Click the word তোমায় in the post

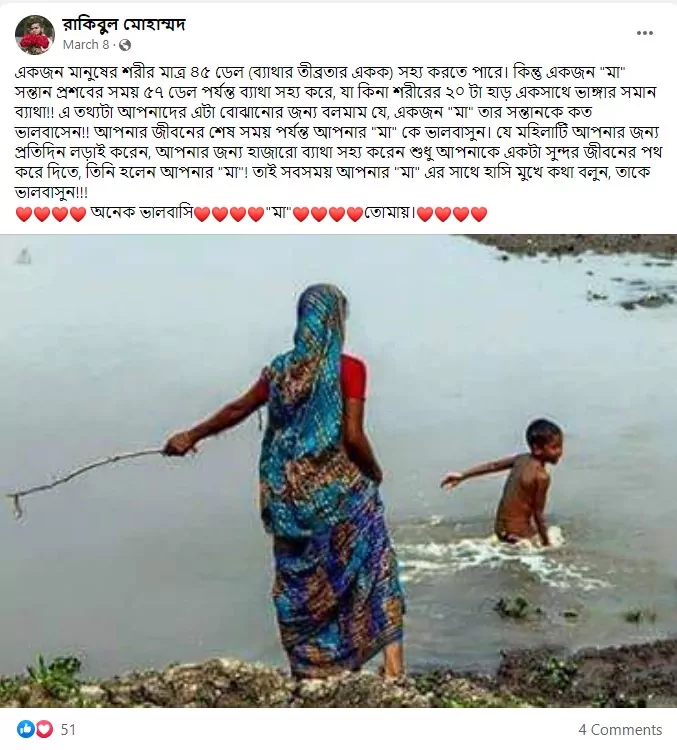pos(388,212)
